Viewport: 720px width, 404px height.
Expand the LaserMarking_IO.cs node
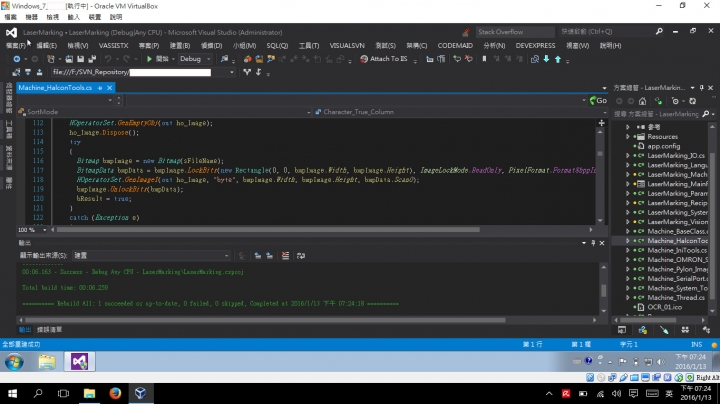tap(628, 156)
